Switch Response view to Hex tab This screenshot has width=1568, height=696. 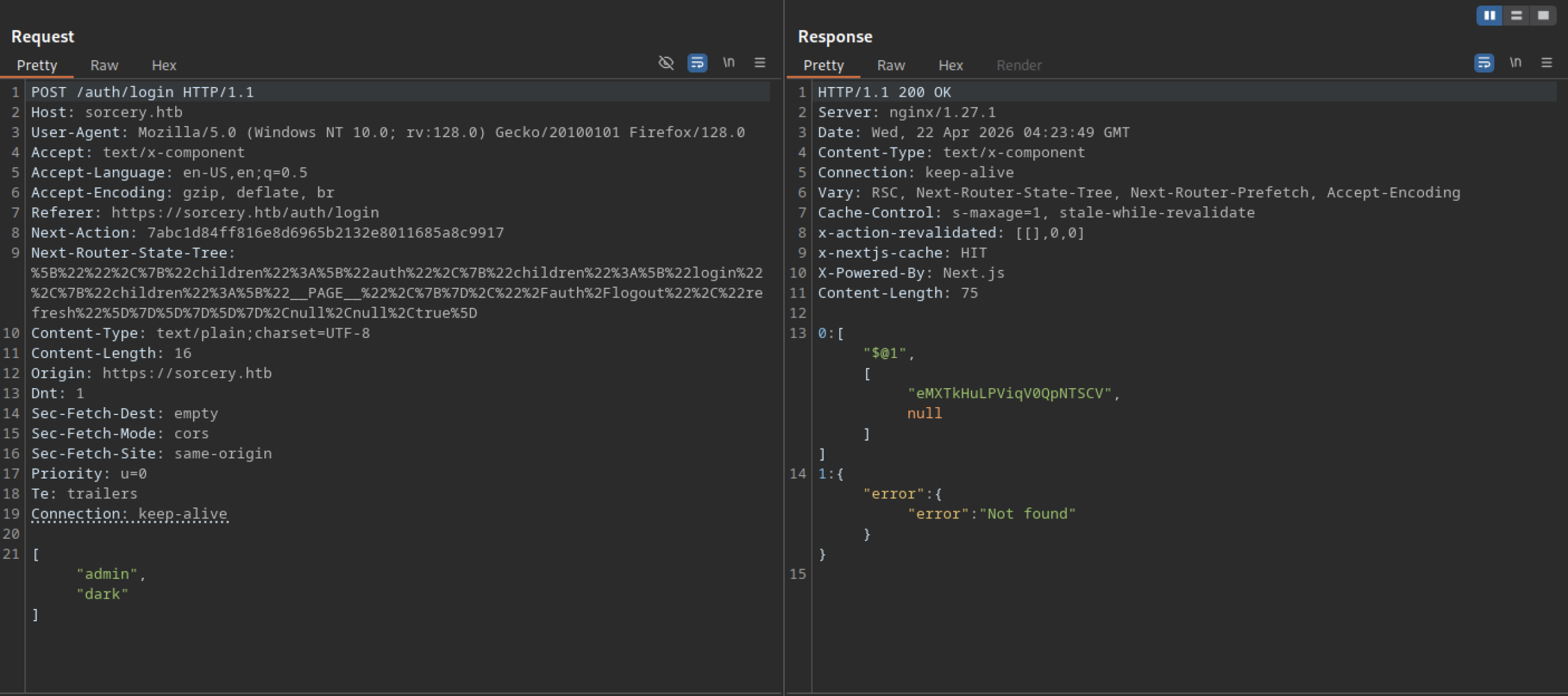951,65
